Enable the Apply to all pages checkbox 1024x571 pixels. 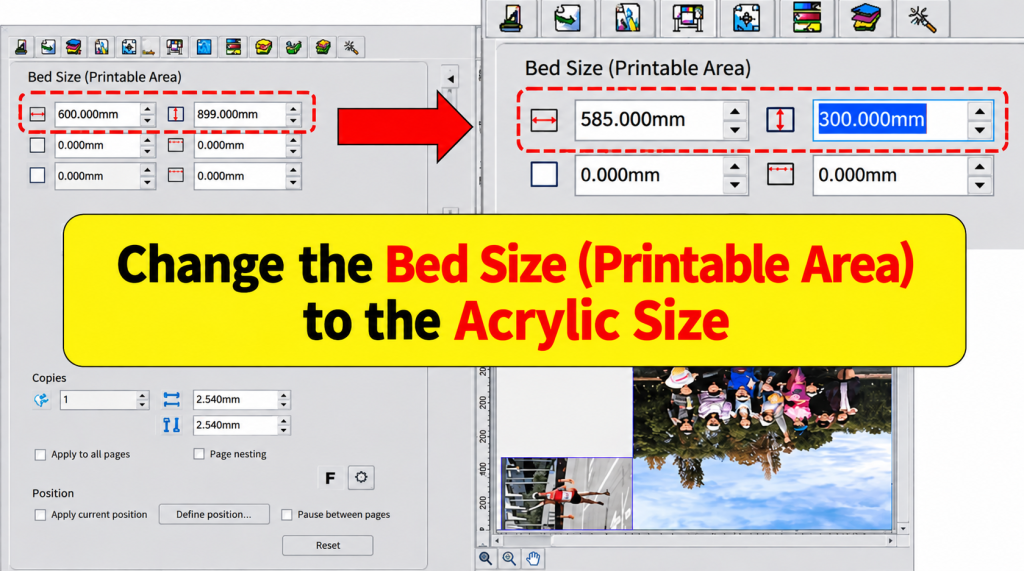click(x=40, y=455)
